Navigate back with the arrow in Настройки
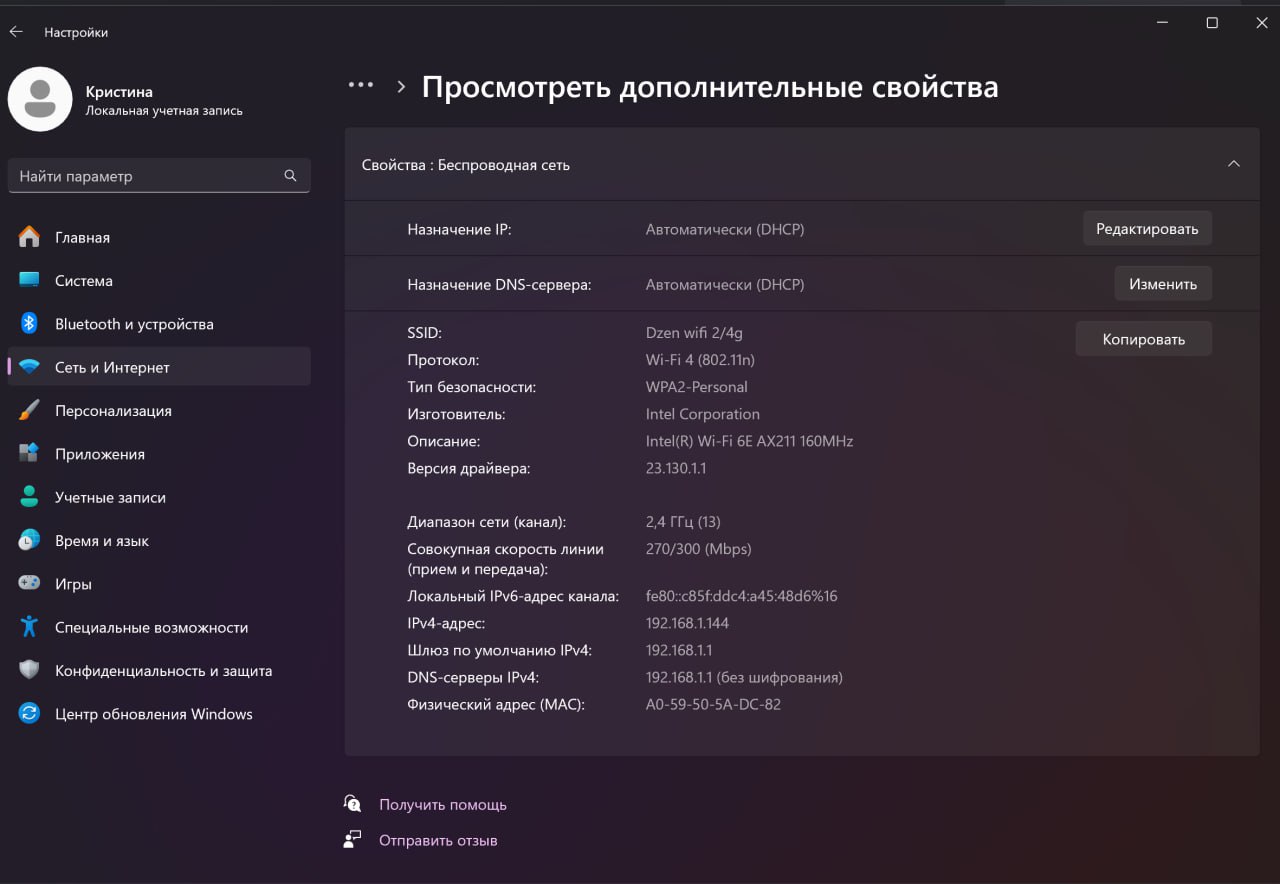 [16, 31]
